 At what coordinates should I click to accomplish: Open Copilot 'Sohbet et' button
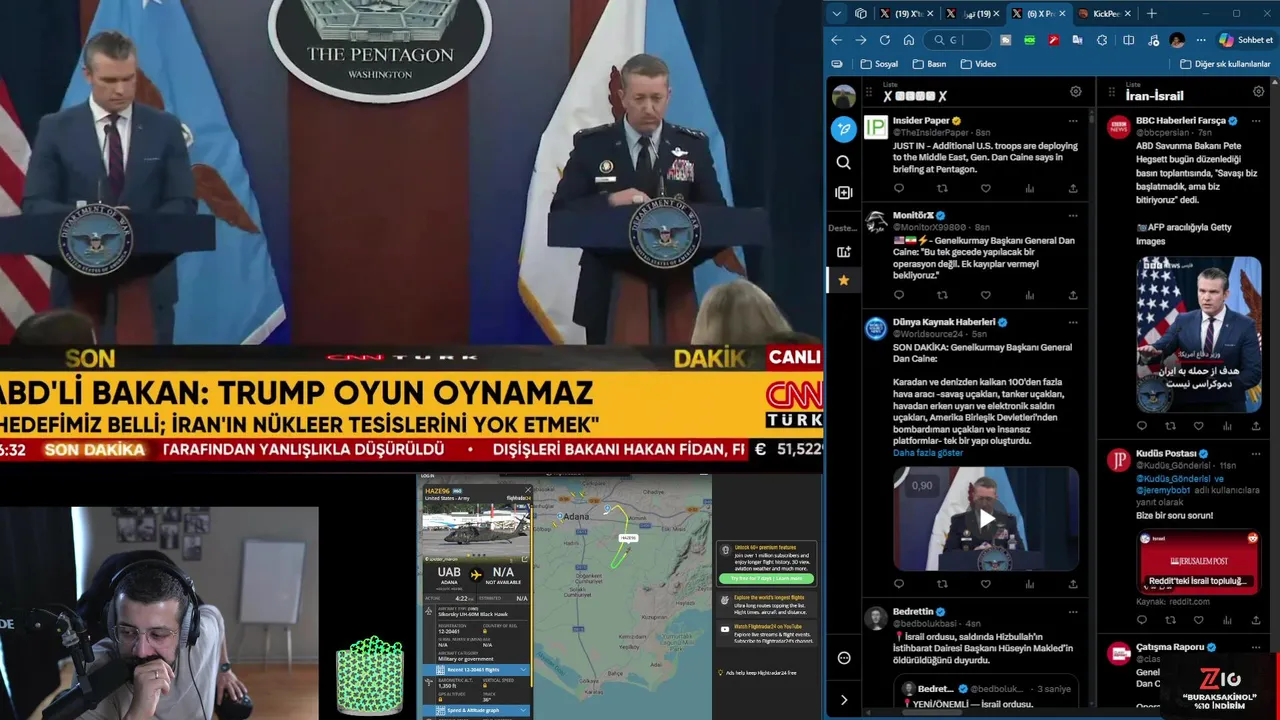(x=1246, y=40)
